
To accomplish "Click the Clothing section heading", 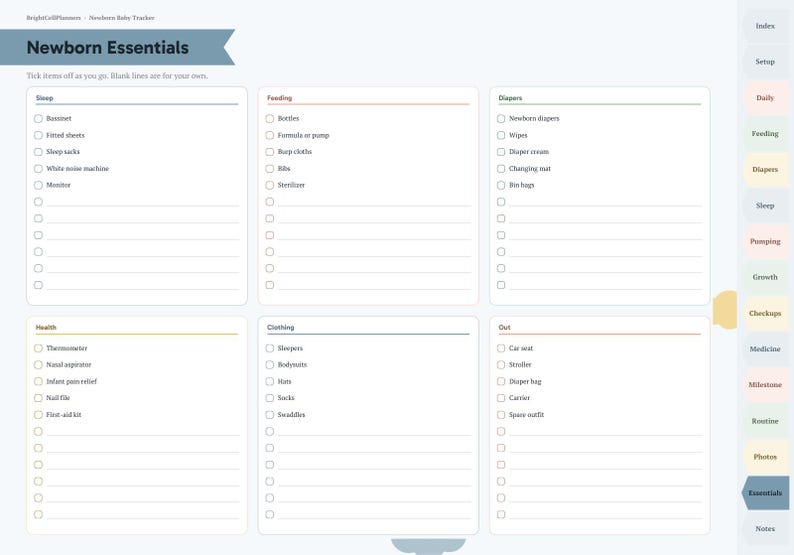I will (x=281, y=328).
